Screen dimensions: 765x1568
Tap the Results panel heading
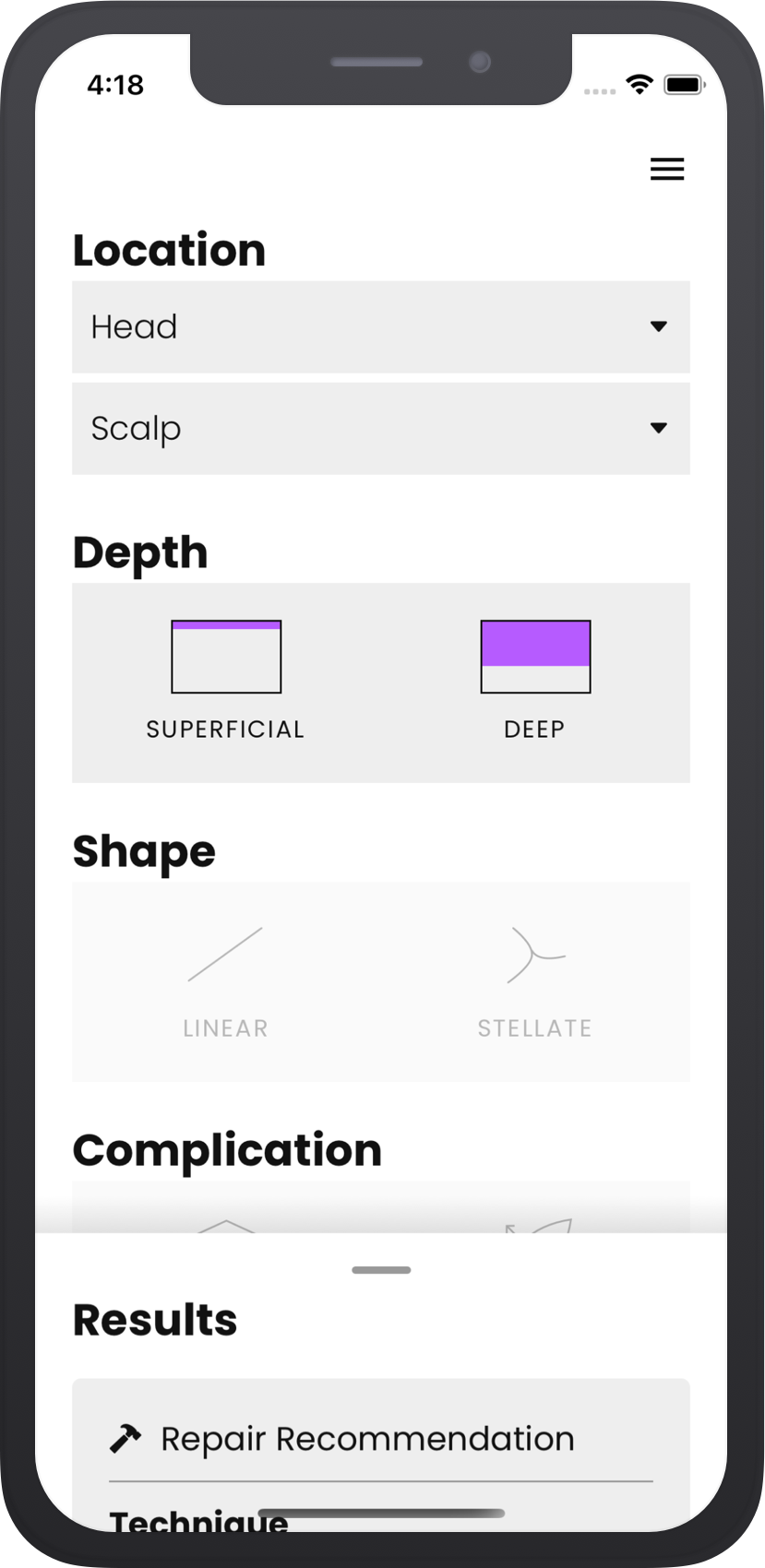pyautogui.click(x=155, y=1320)
